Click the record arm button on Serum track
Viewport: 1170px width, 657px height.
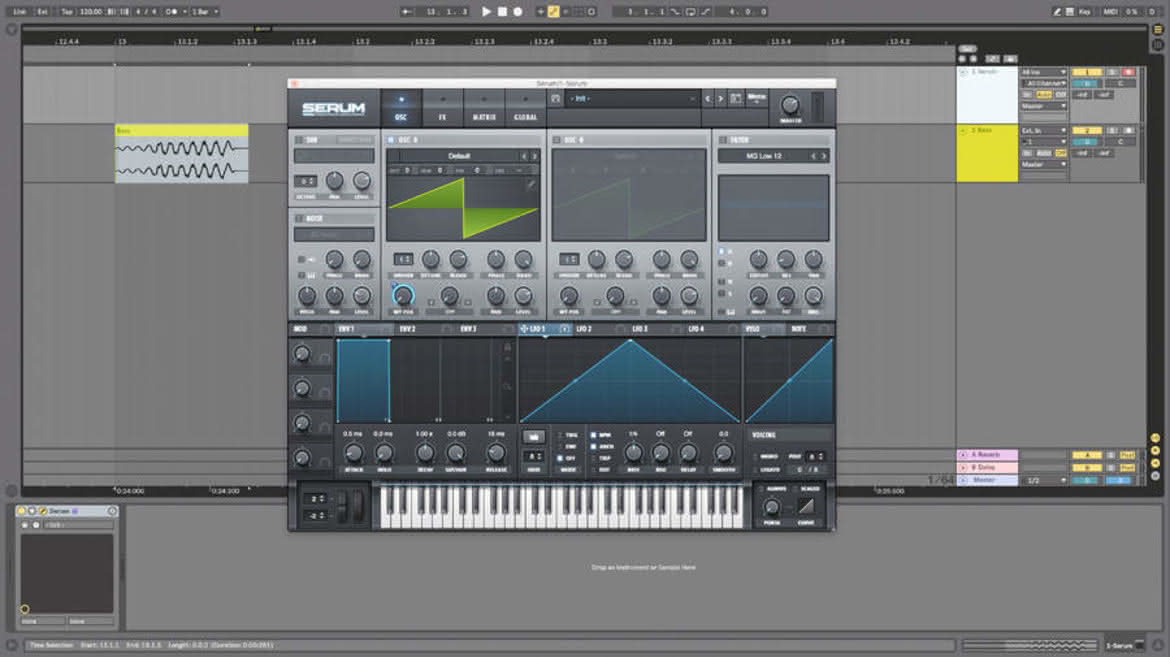click(x=1128, y=72)
